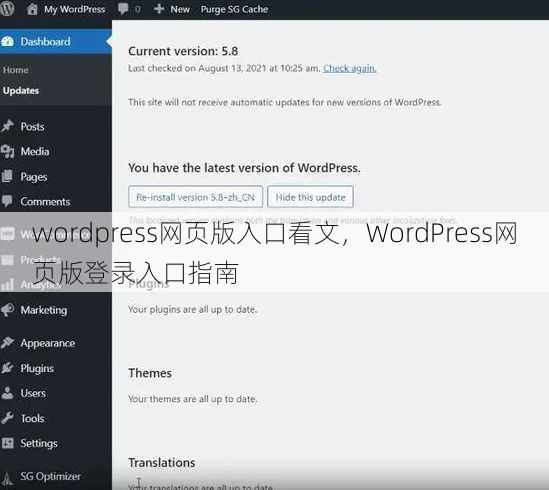Click the SG Optimizer rocket icon
This screenshot has height=490, width=549.
[x=7, y=478]
